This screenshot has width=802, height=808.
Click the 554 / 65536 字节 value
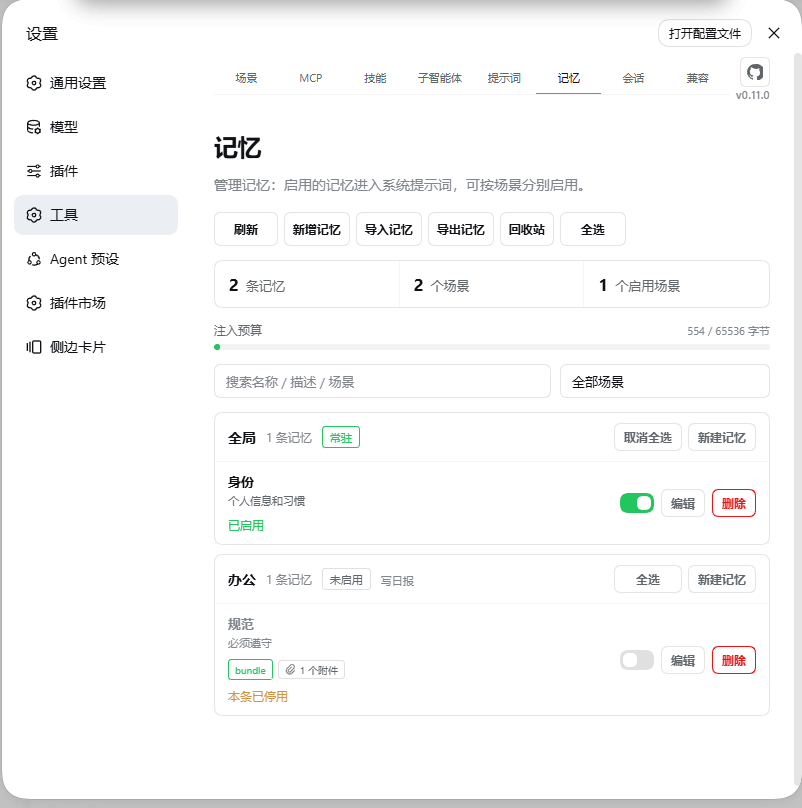728,331
